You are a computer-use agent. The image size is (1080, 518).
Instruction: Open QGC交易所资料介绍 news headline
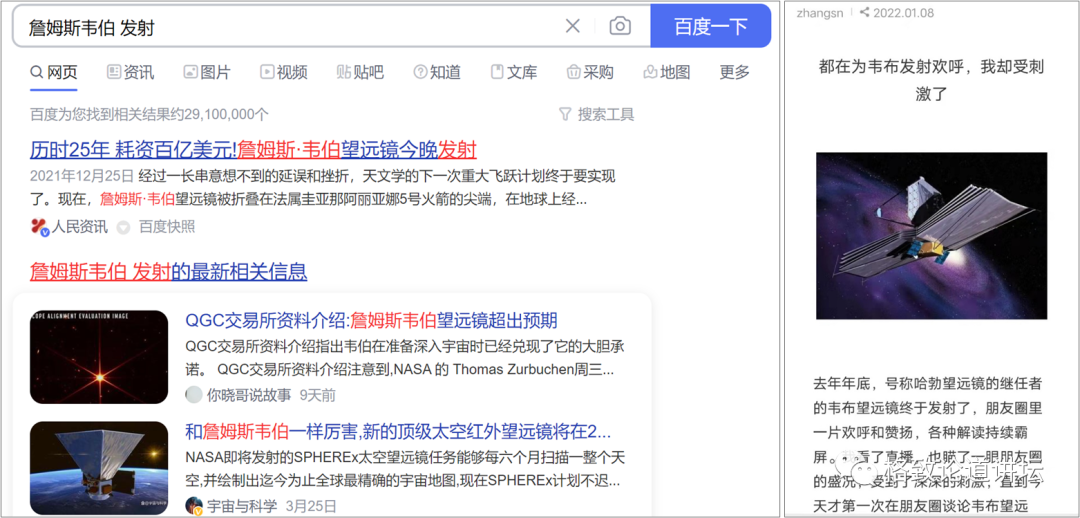pyautogui.click(x=371, y=321)
